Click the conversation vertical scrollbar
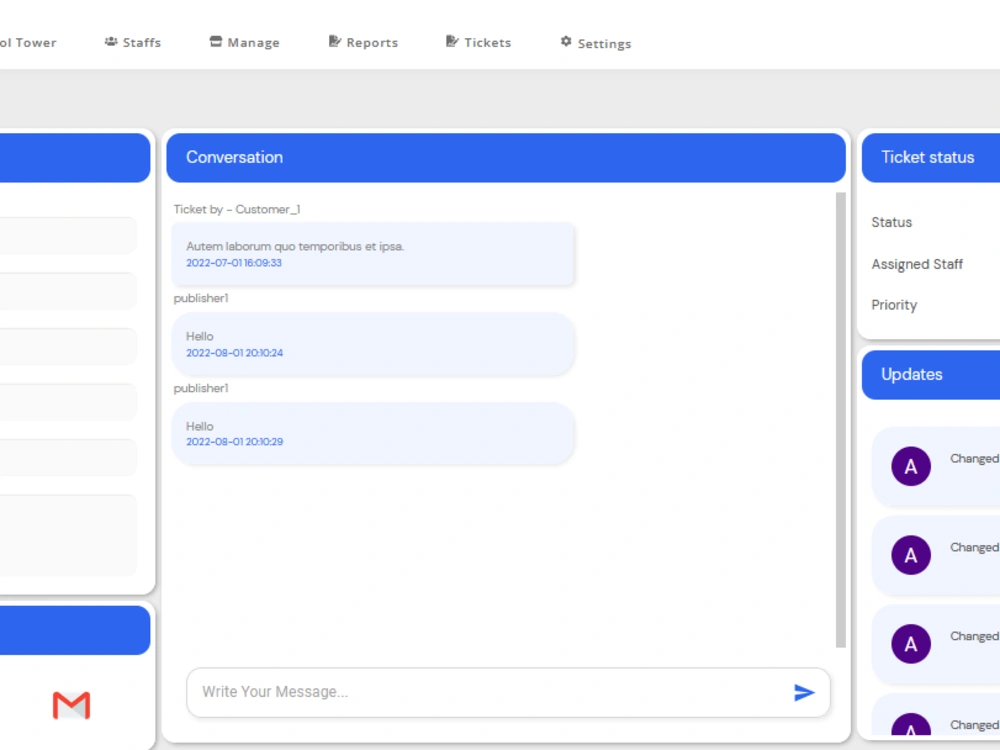1000x750 pixels. (841, 420)
